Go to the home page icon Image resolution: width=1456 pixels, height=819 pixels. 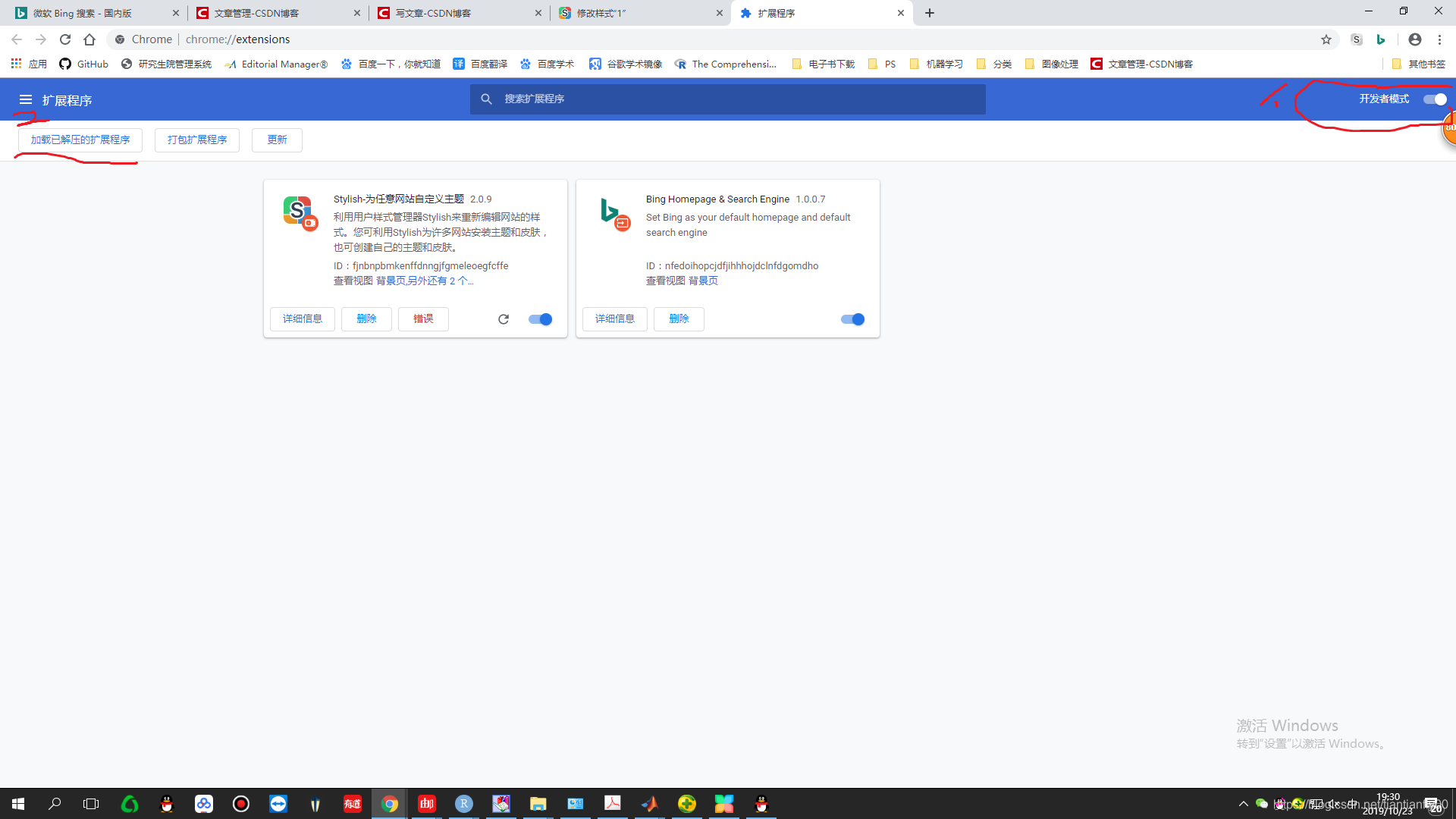tap(89, 39)
